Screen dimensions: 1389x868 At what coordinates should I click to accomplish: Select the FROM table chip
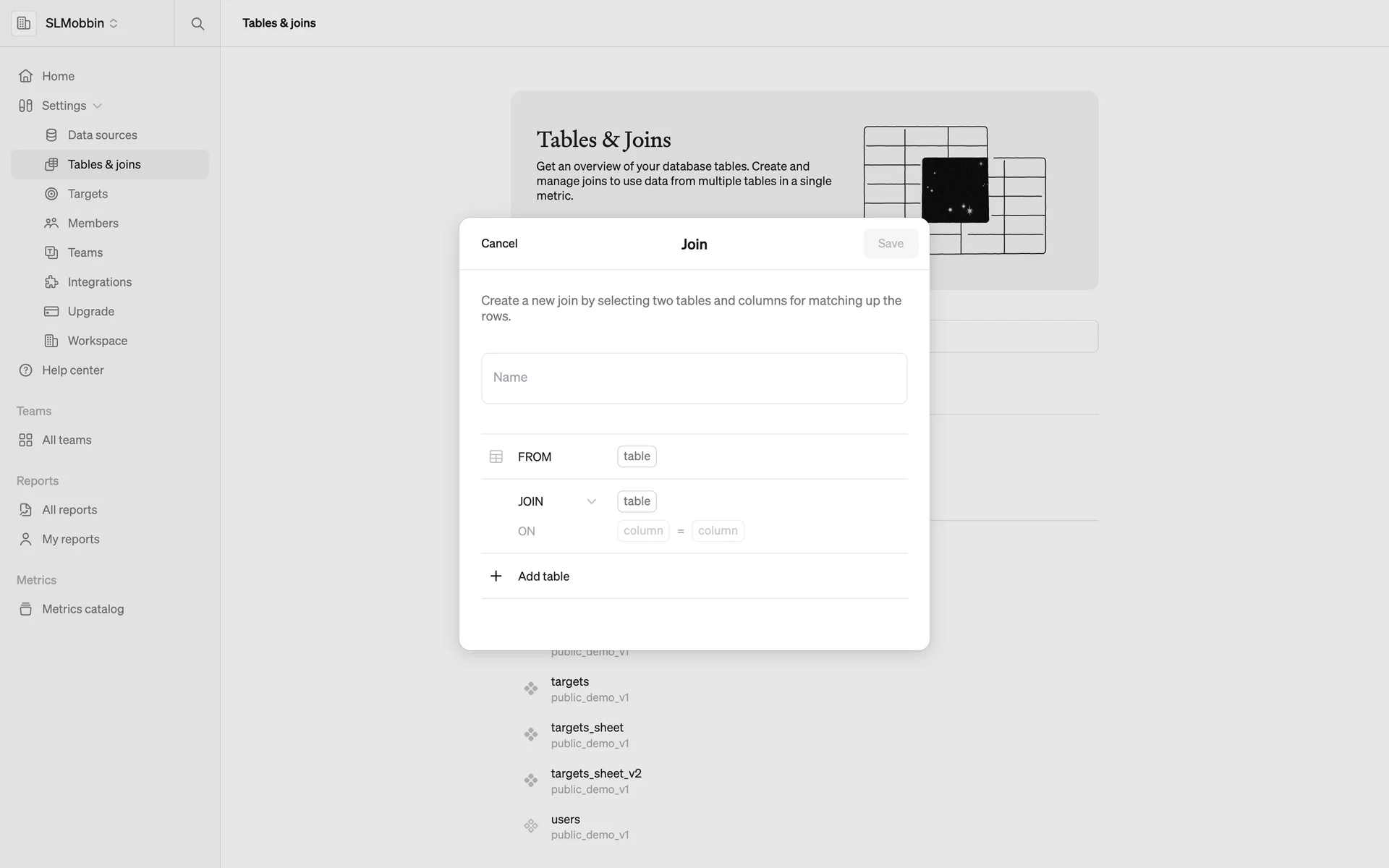tap(637, 456)
